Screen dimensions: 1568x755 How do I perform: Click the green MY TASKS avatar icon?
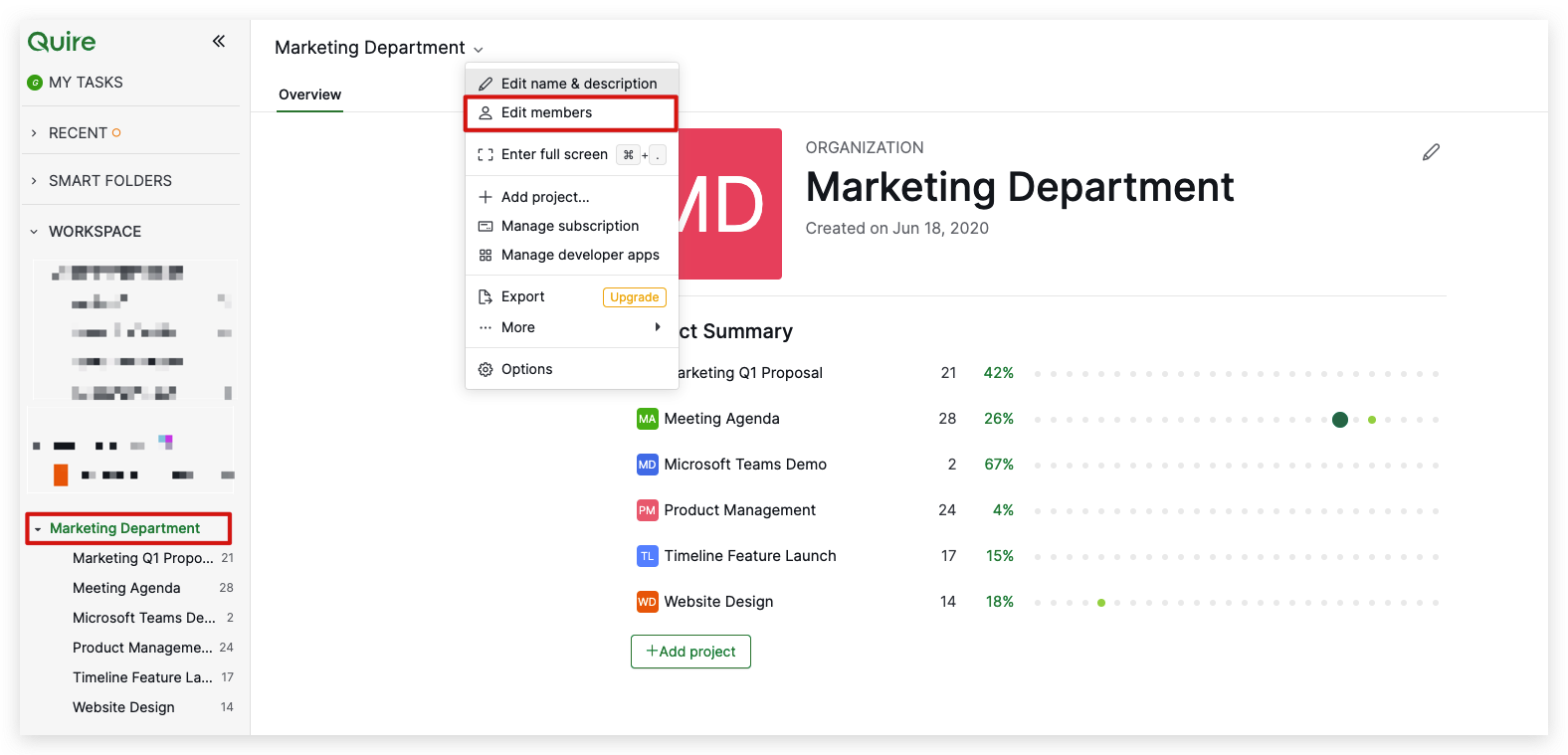click(35, 83)
